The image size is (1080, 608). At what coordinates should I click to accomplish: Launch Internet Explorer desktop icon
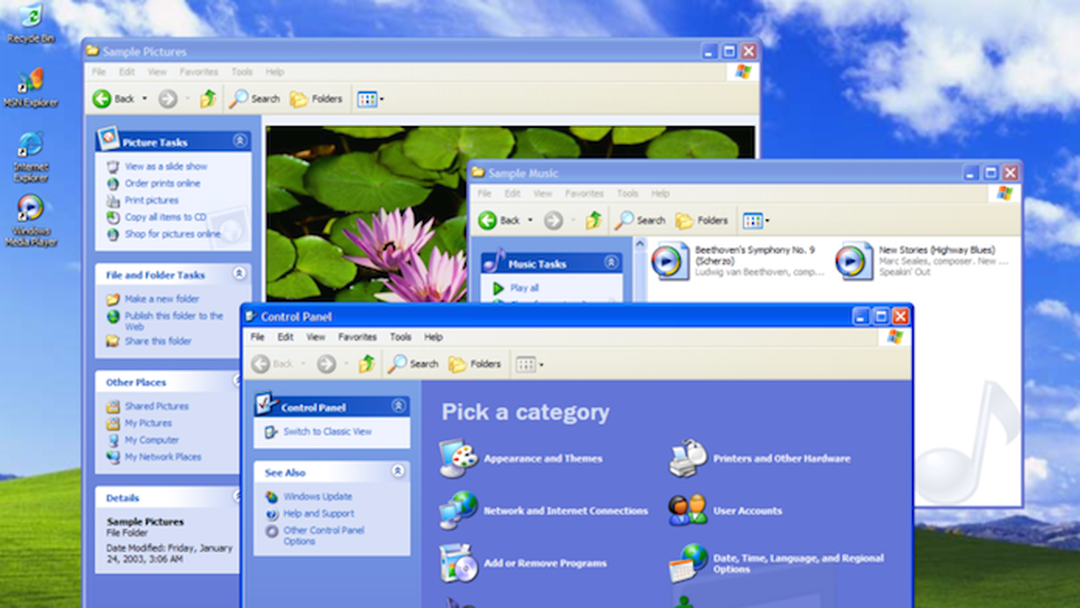coord(31,157)
